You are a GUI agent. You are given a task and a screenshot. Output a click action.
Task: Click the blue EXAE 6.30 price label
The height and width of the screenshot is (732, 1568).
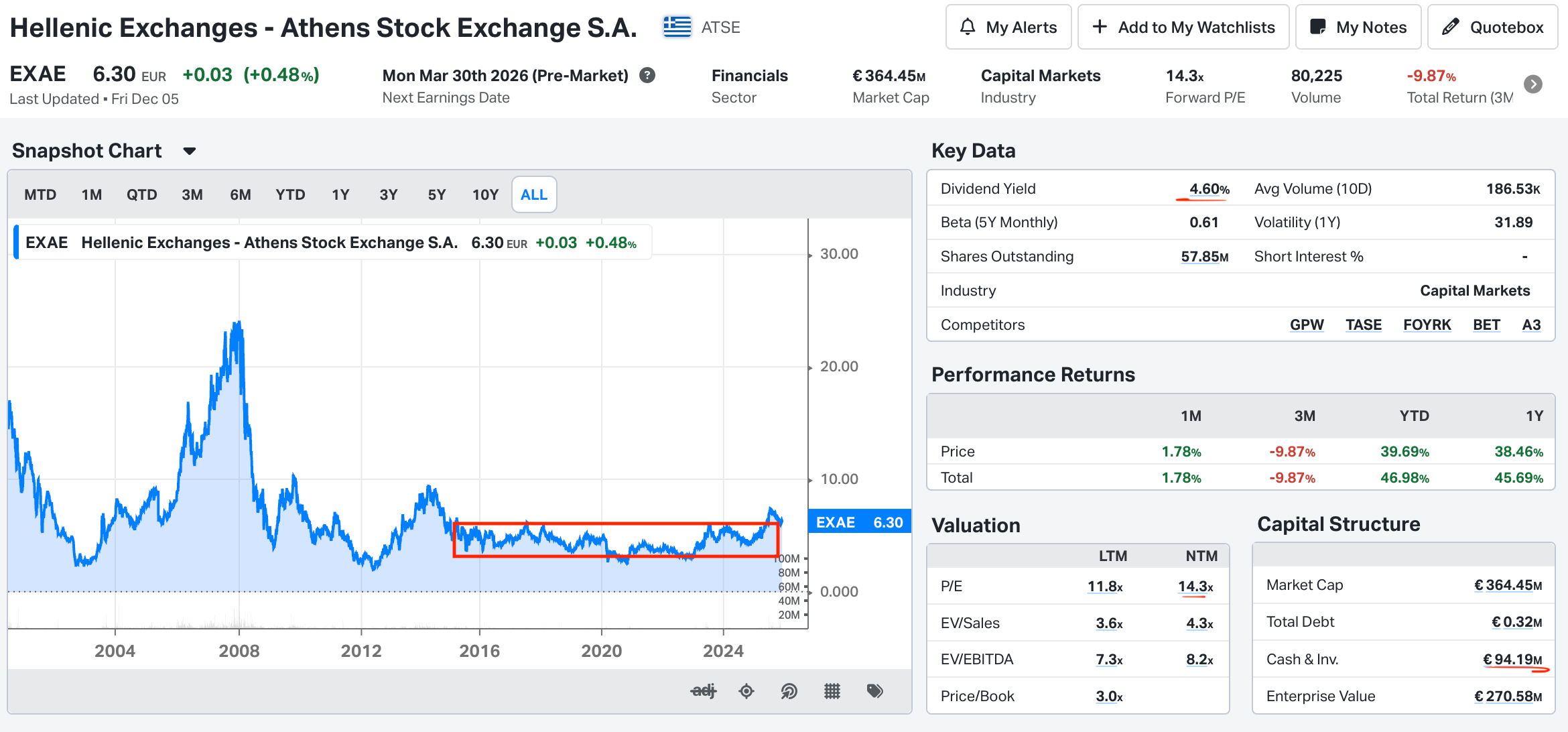point(860,522)
